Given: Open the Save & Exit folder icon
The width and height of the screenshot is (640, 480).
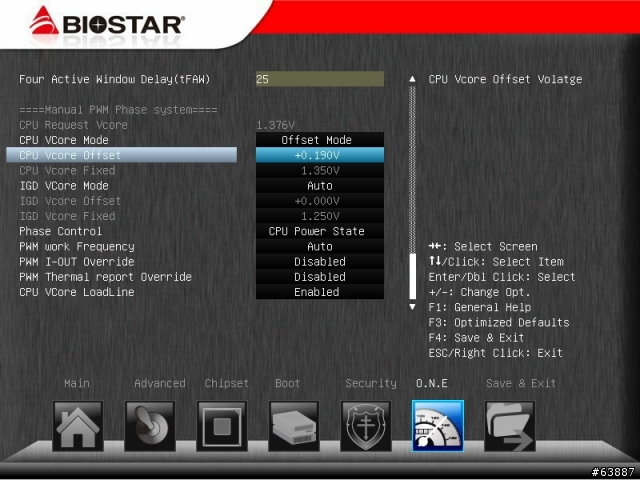Looking at the screenshot, I should tap(510, 426).
